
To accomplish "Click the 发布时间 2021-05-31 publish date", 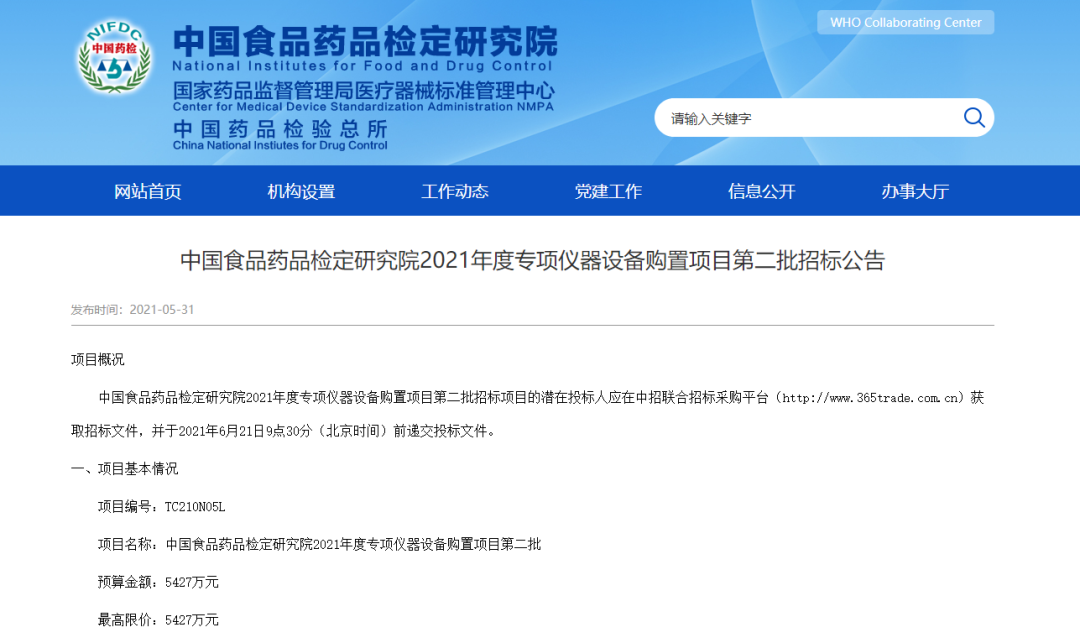I will click(x=132, y=310).
